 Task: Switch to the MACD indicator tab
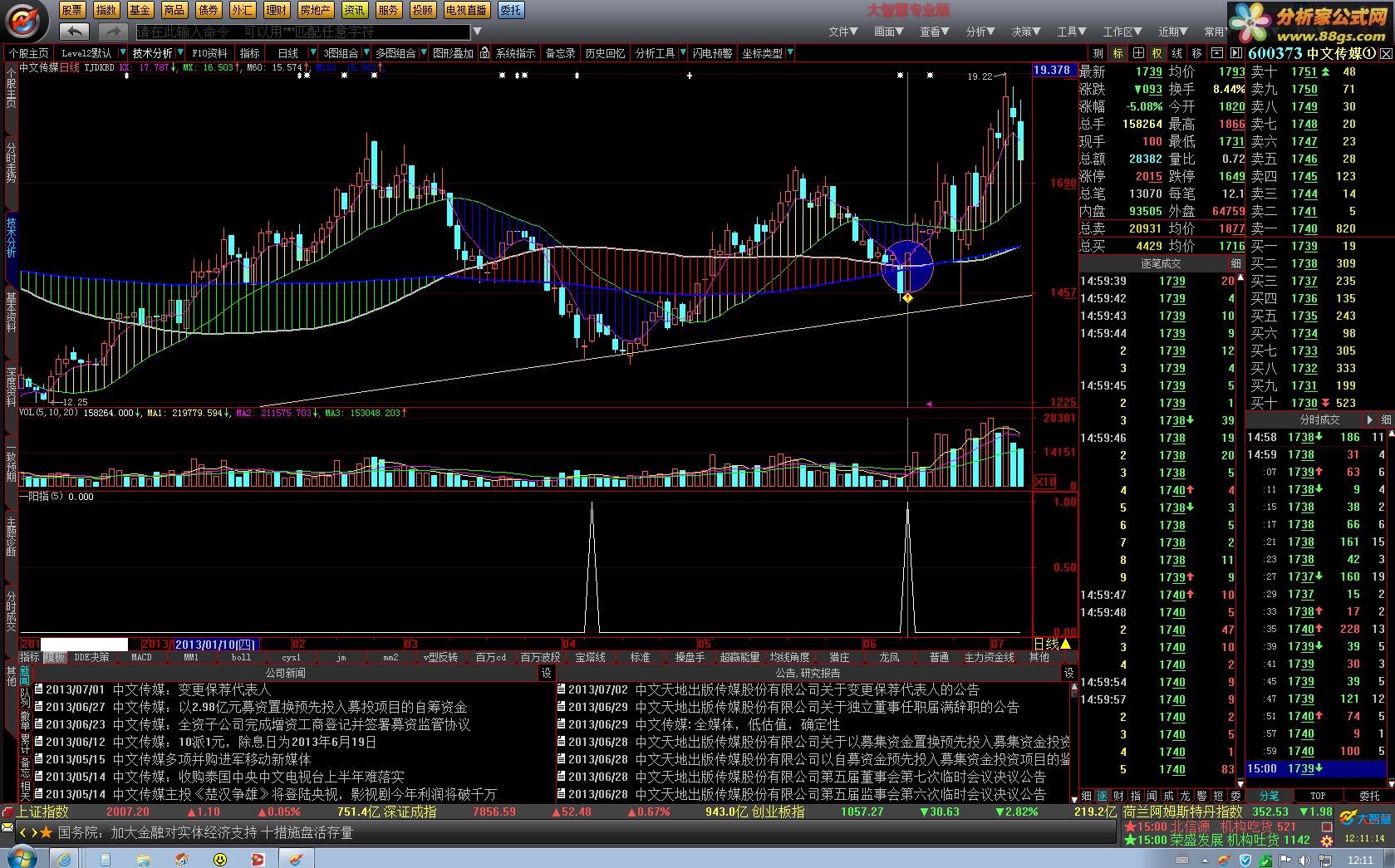pyautogui.click(x=141, y=657)
